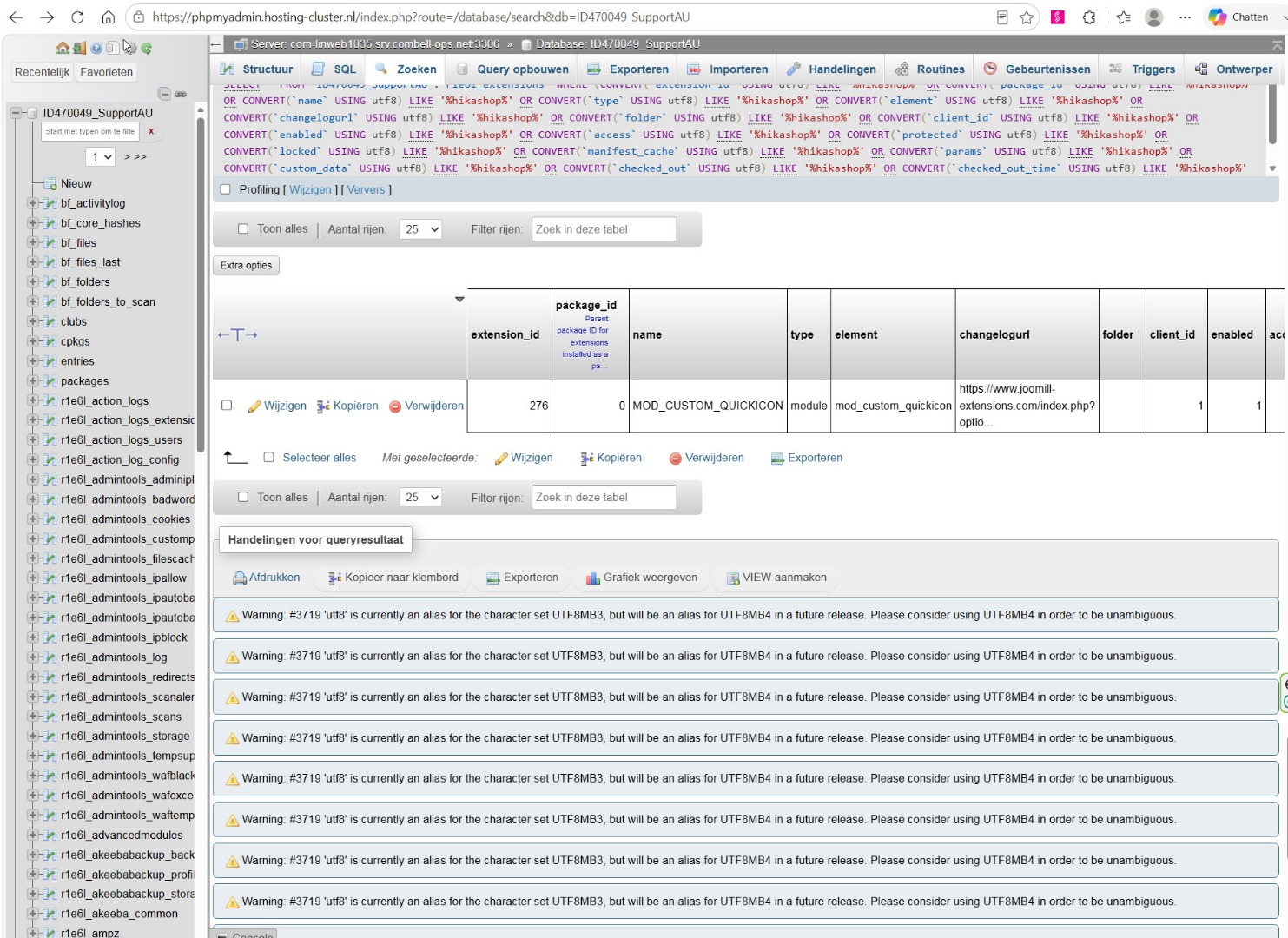
Task: Expand the clubs table node
Action: [x=33, y=321]
